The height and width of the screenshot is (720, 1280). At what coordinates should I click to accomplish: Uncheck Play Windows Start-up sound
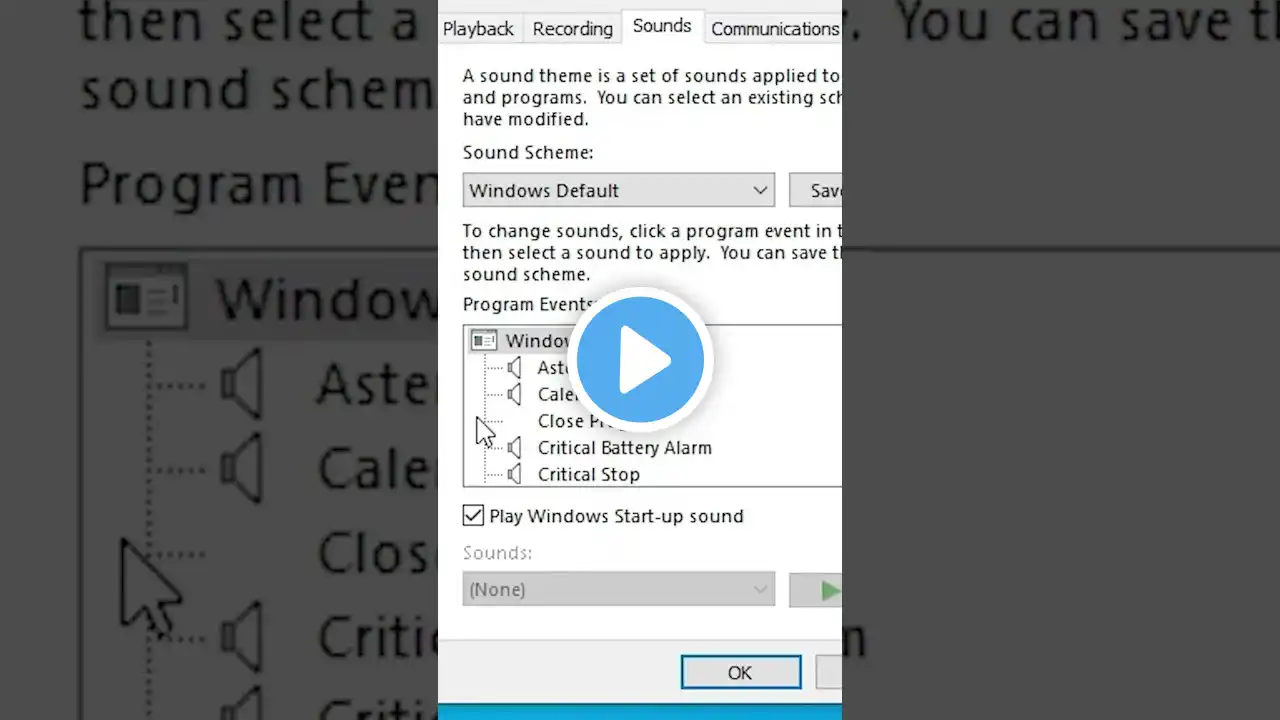pyautogui.click(x=474, y=516)
